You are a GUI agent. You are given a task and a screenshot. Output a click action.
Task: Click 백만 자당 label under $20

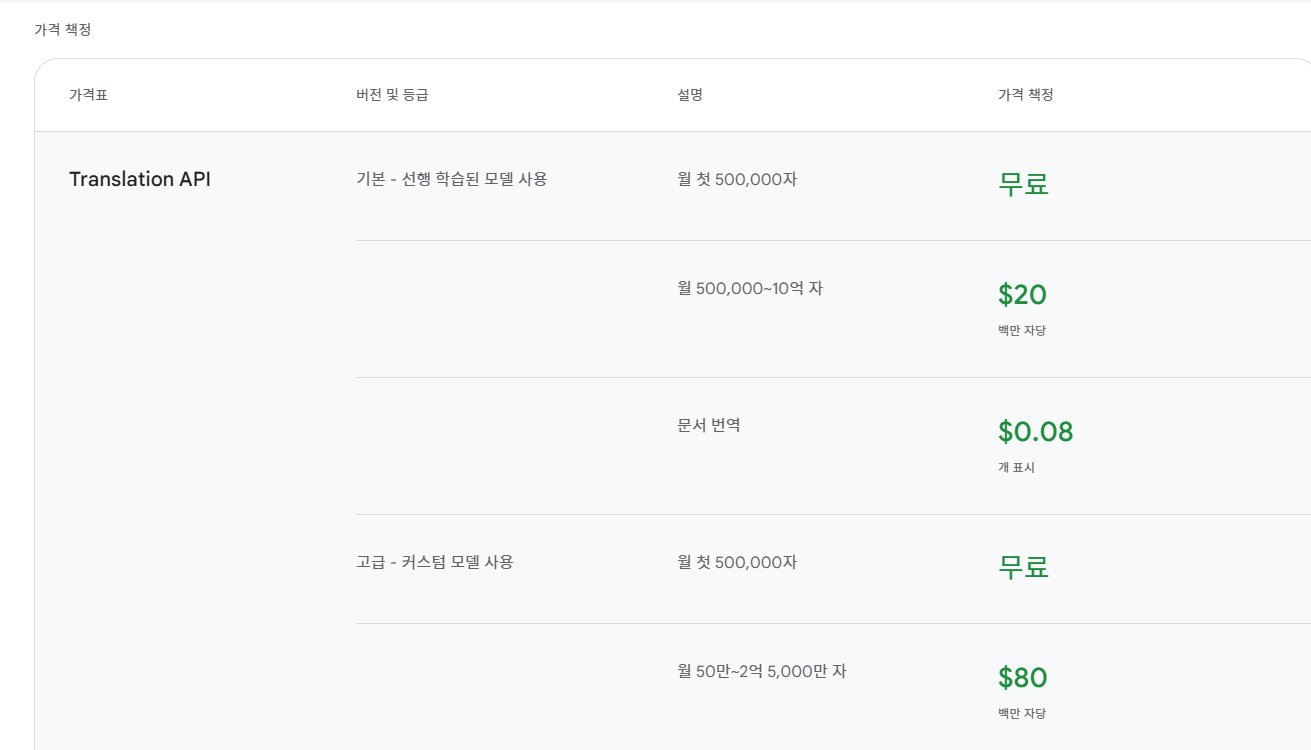(1022, 330)
